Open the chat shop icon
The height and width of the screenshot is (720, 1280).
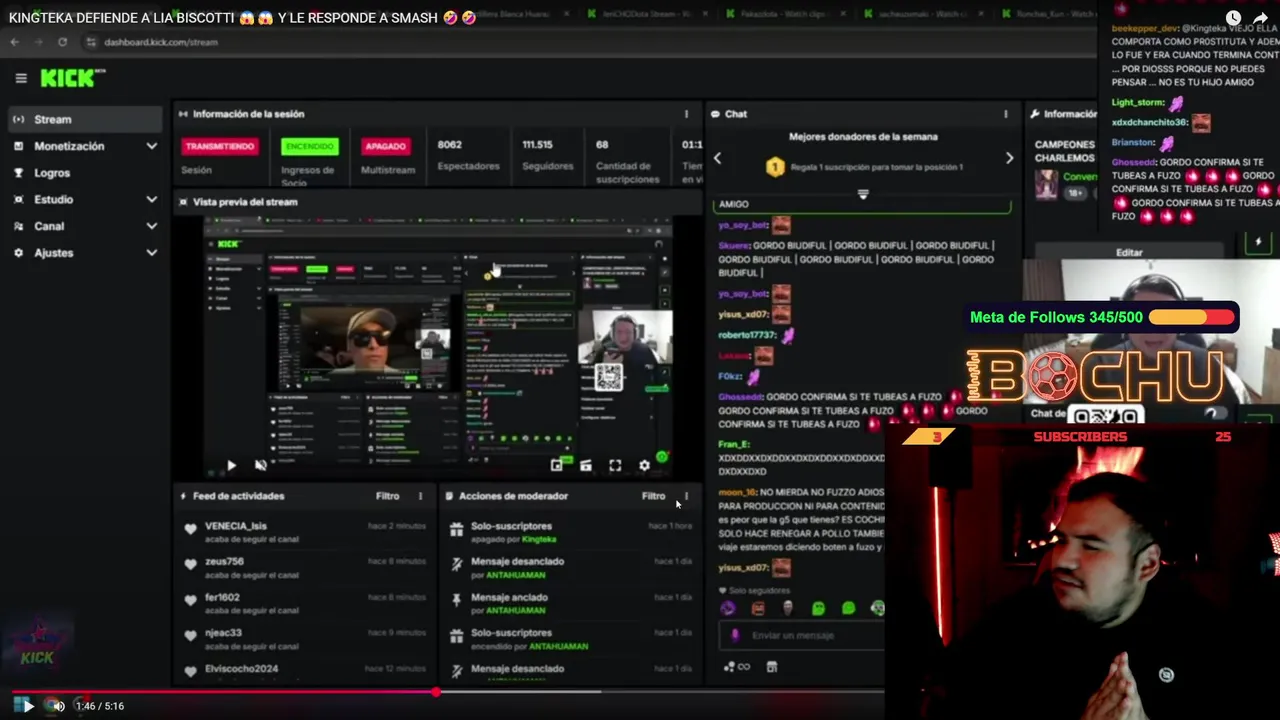[771, 667]
